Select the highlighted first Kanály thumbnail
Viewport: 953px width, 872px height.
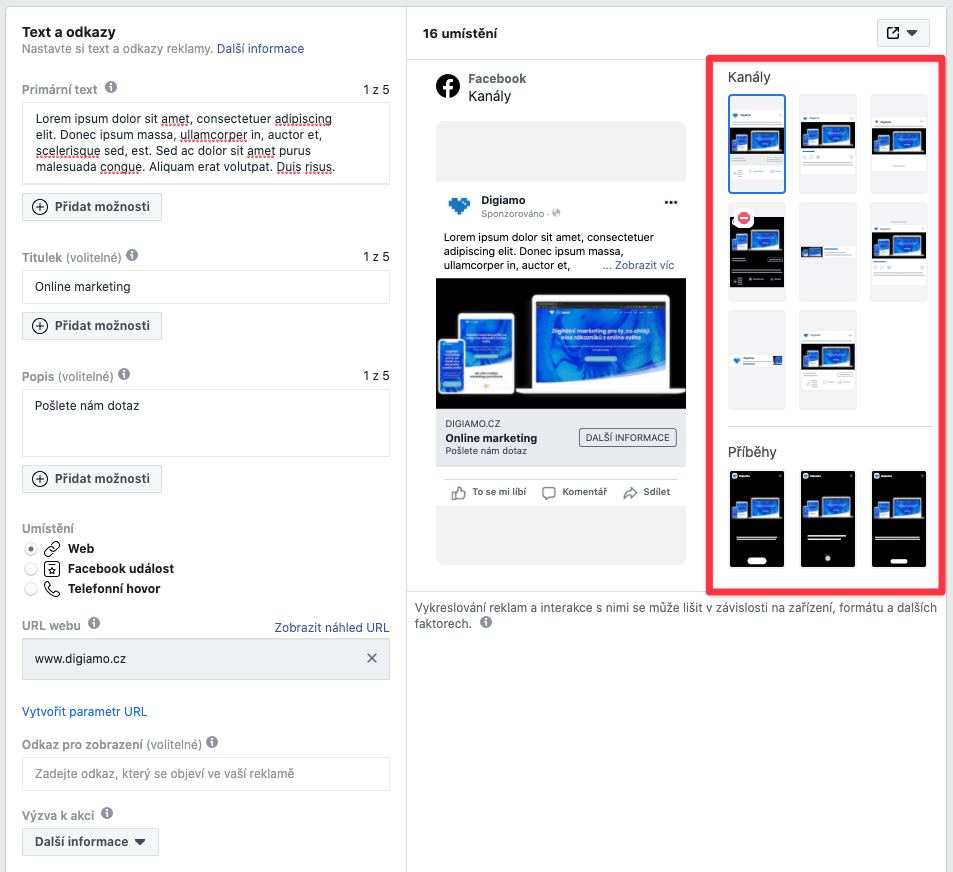[x=757, y=144]
